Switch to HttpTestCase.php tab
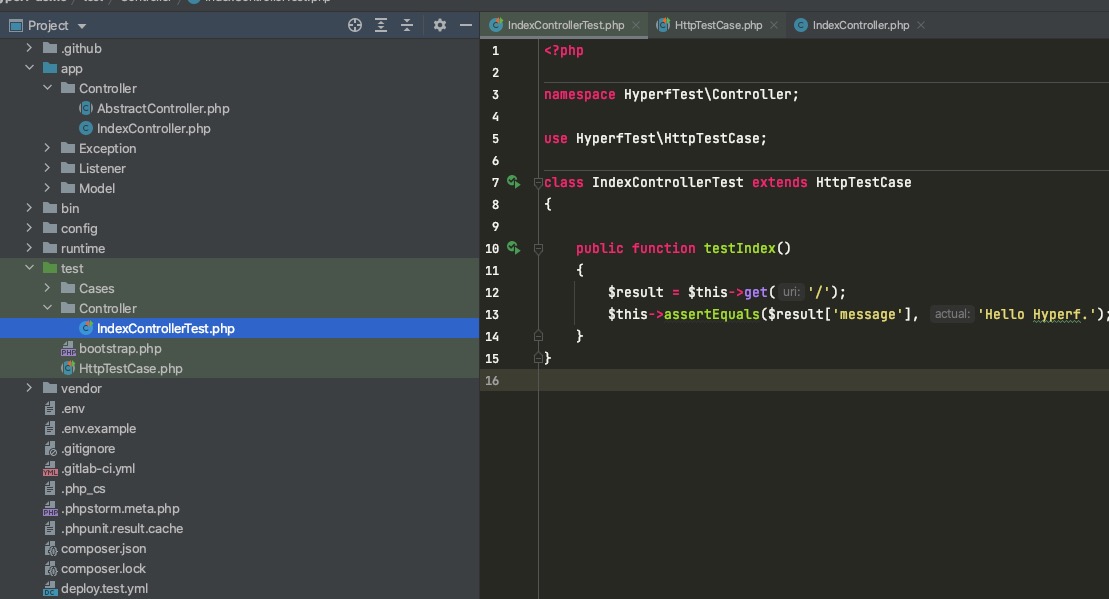 [x=718, y=25]
